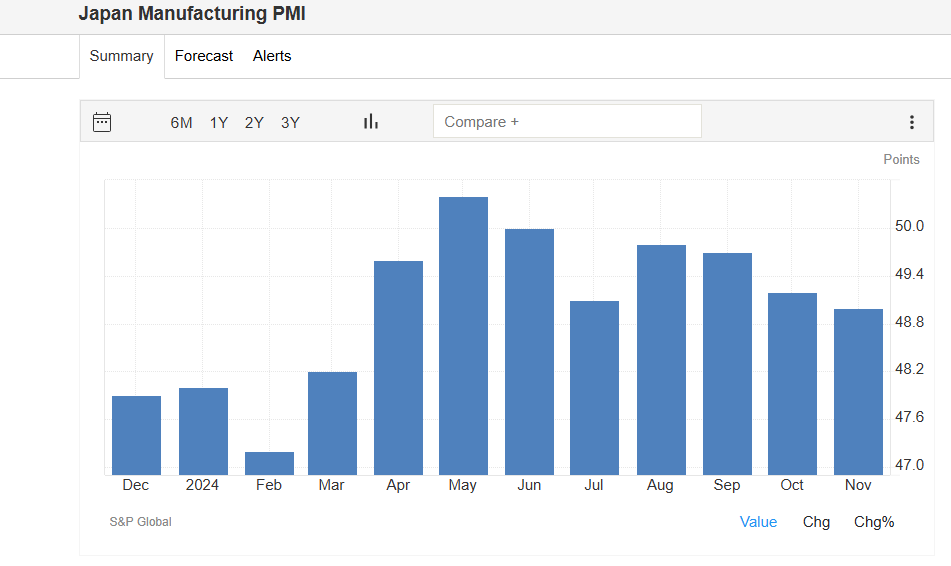
Task: Select the 6M time range
Action: pyautogui.click(x=181, y=123)
